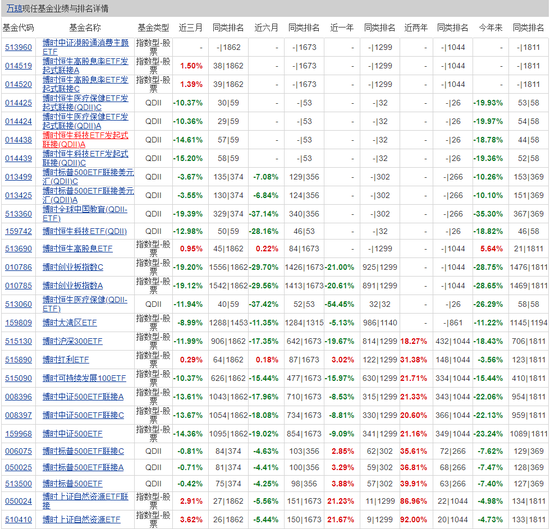Open fund code 515890 link
The height and width of the screenshot is (529, 550).
(x=19, y=360)
